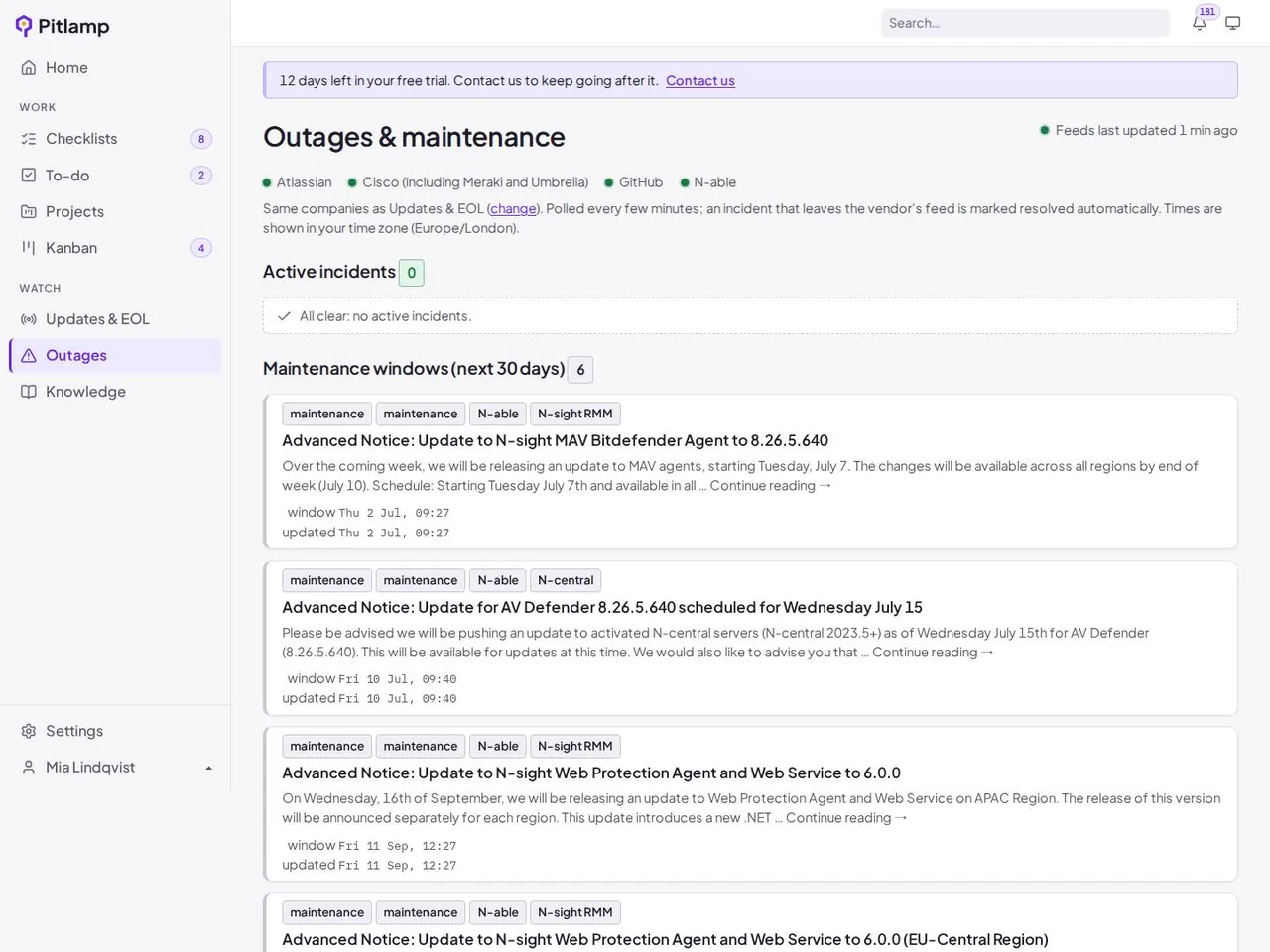Click the Projects folder icon
The image size is (1270, 952).
[x=29, y=212]
